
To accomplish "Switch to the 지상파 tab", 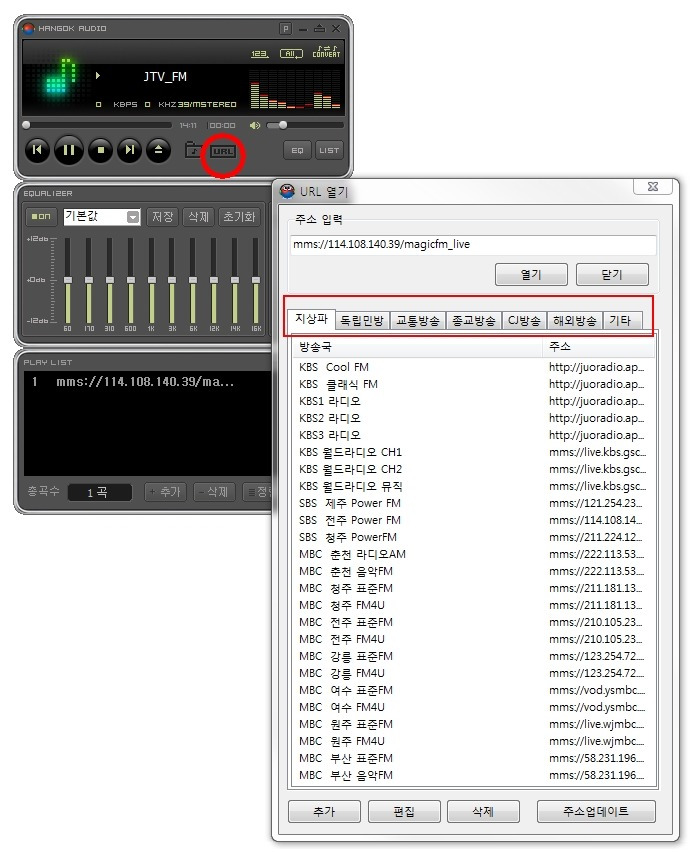I will [311, 319].
